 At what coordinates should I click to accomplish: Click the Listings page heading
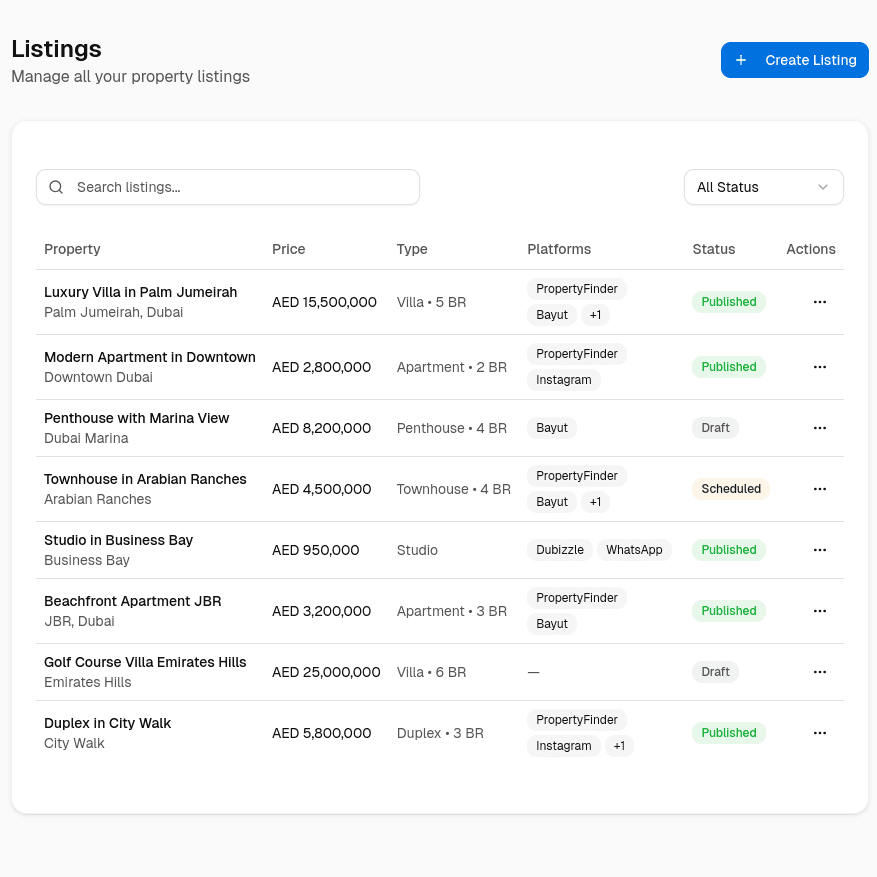click(x=56, y=49)
